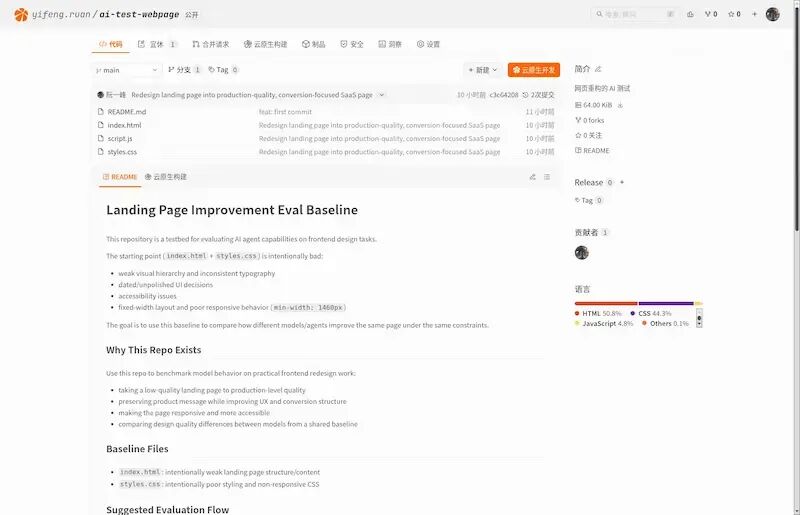Click download icon next to 64.00 KiB
Viewport: 800px width, 515px height.
coord(620,105)
